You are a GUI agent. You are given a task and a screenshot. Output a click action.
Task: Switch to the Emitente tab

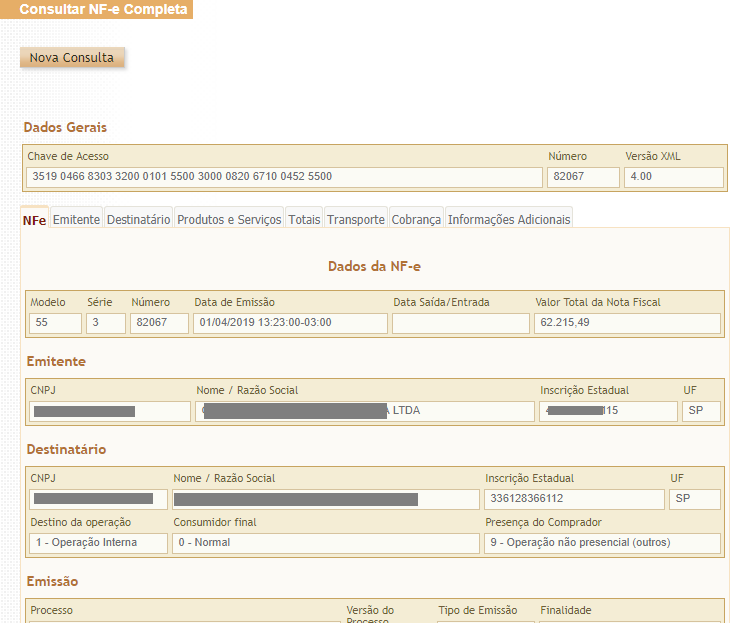[x=76, y=220]
